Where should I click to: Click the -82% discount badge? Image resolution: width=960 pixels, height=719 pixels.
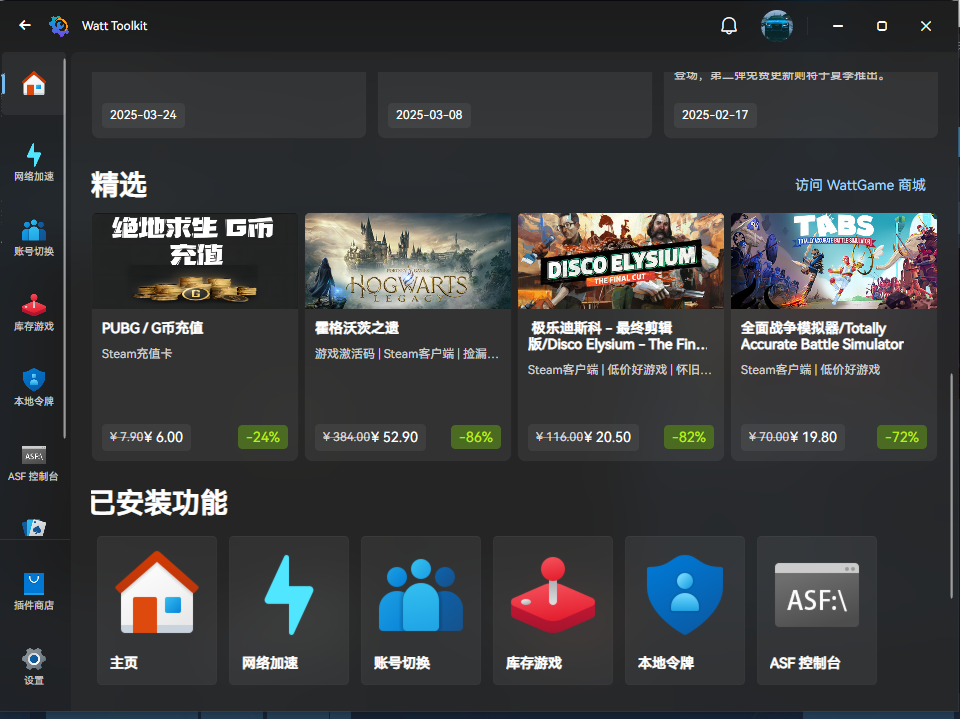(689, 437)
